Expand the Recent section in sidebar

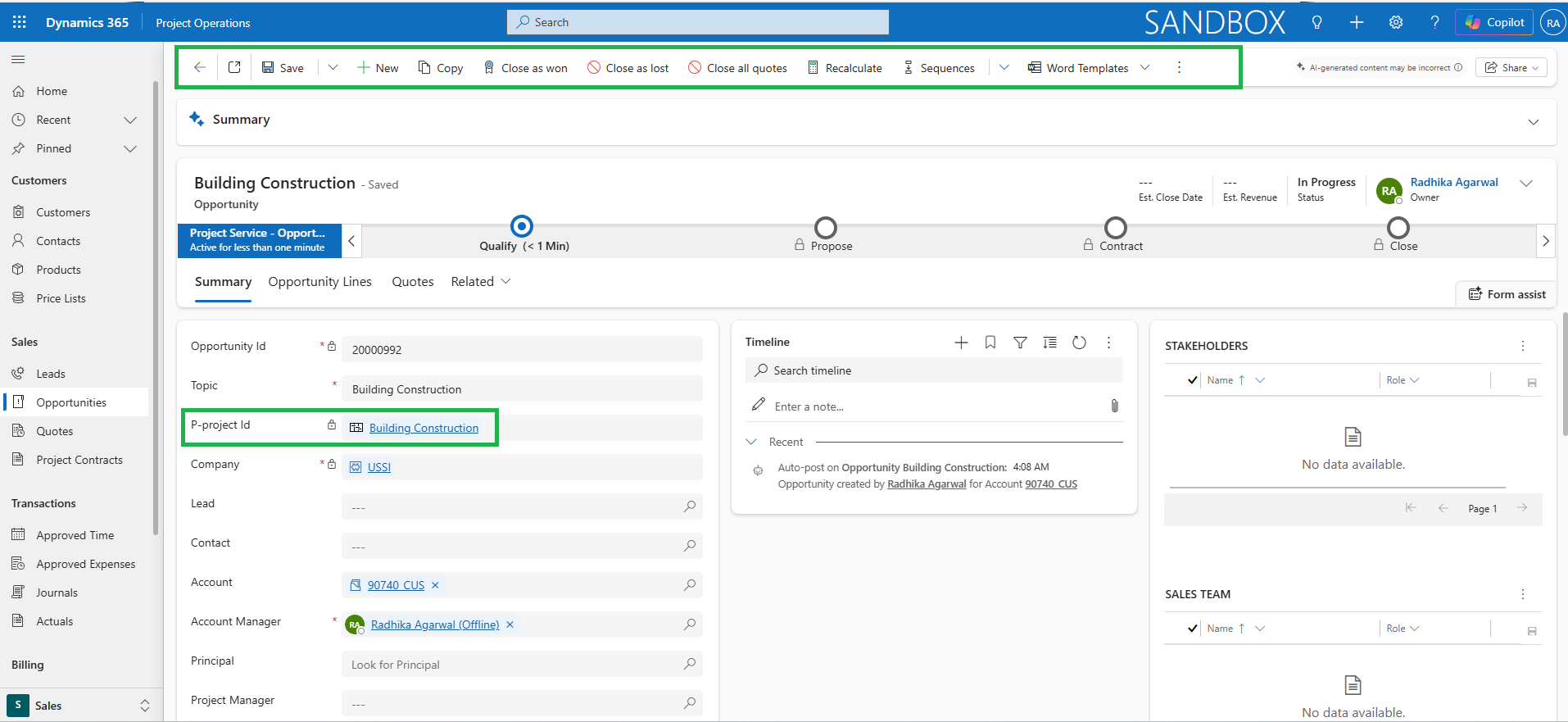pos(129,120)
